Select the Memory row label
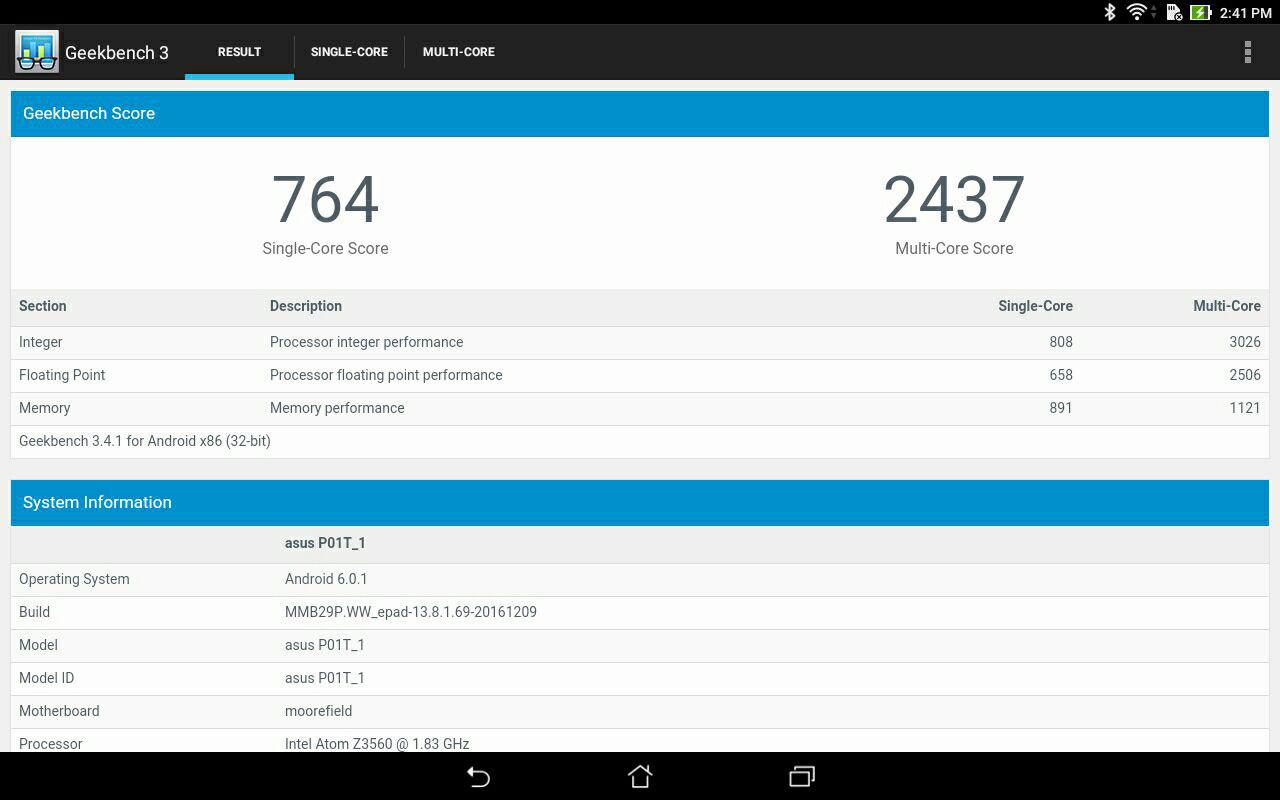The height and width of the screenshot is (800, 1280). [x=45, y=408]
